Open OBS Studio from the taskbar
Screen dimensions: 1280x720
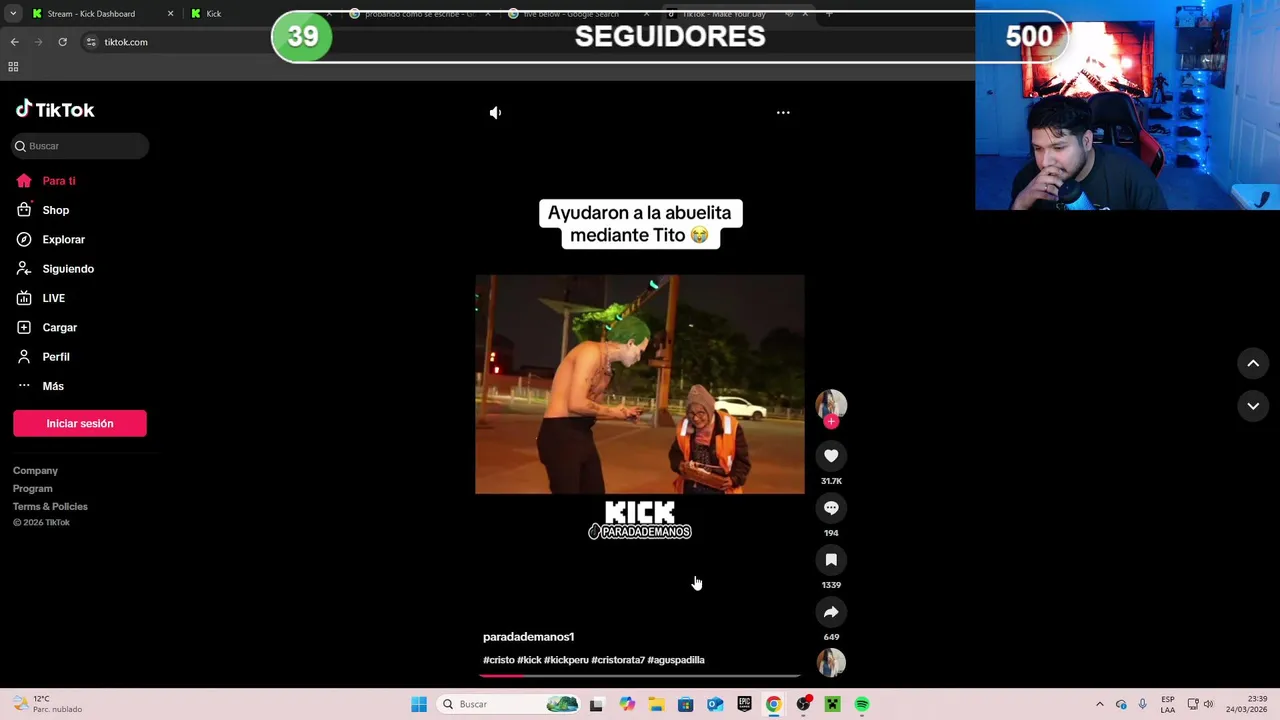click(x=803, y=704)
